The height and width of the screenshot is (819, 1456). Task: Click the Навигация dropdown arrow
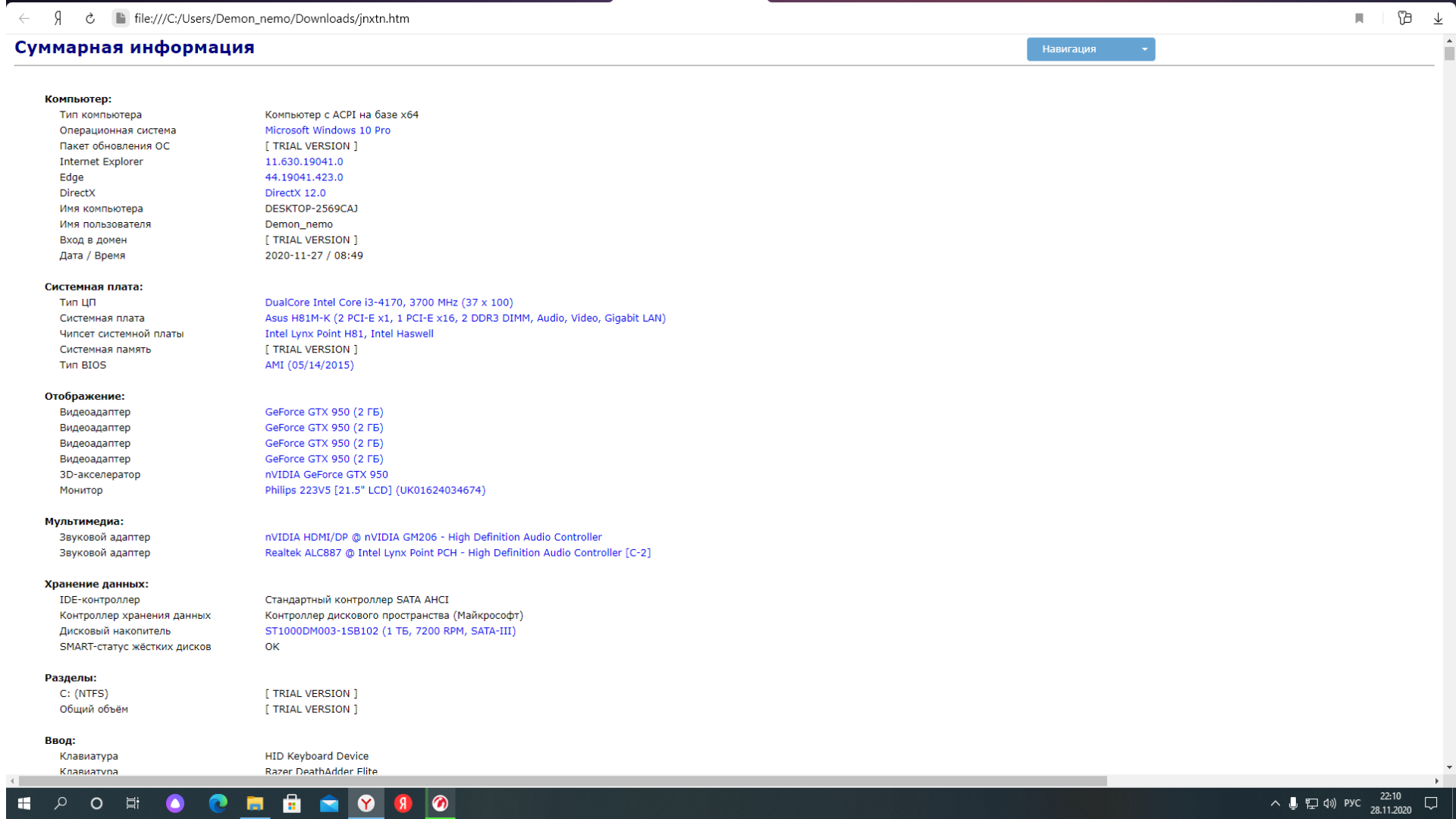coord(1144,49)
